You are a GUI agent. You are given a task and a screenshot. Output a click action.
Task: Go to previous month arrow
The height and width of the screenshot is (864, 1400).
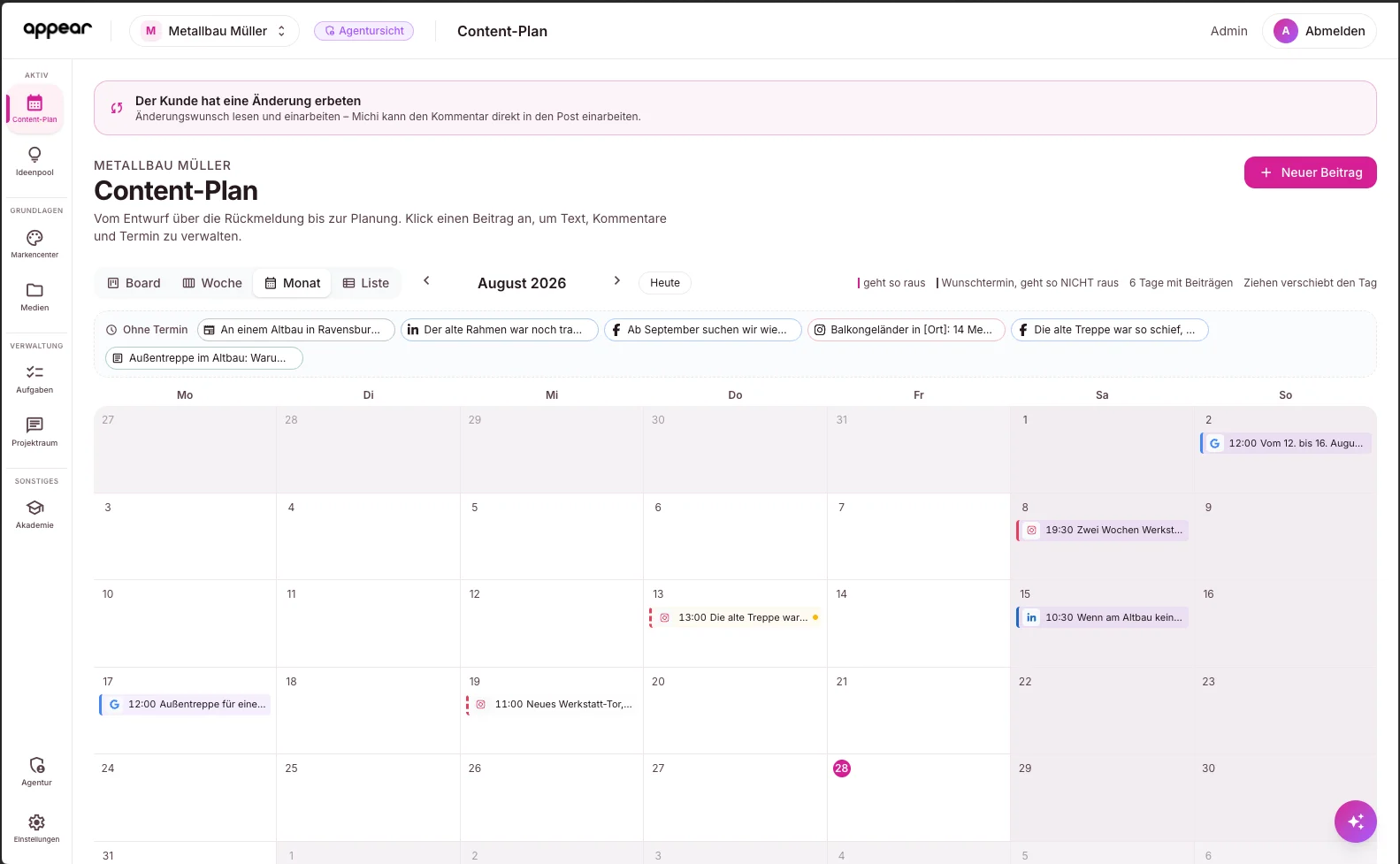426,280
